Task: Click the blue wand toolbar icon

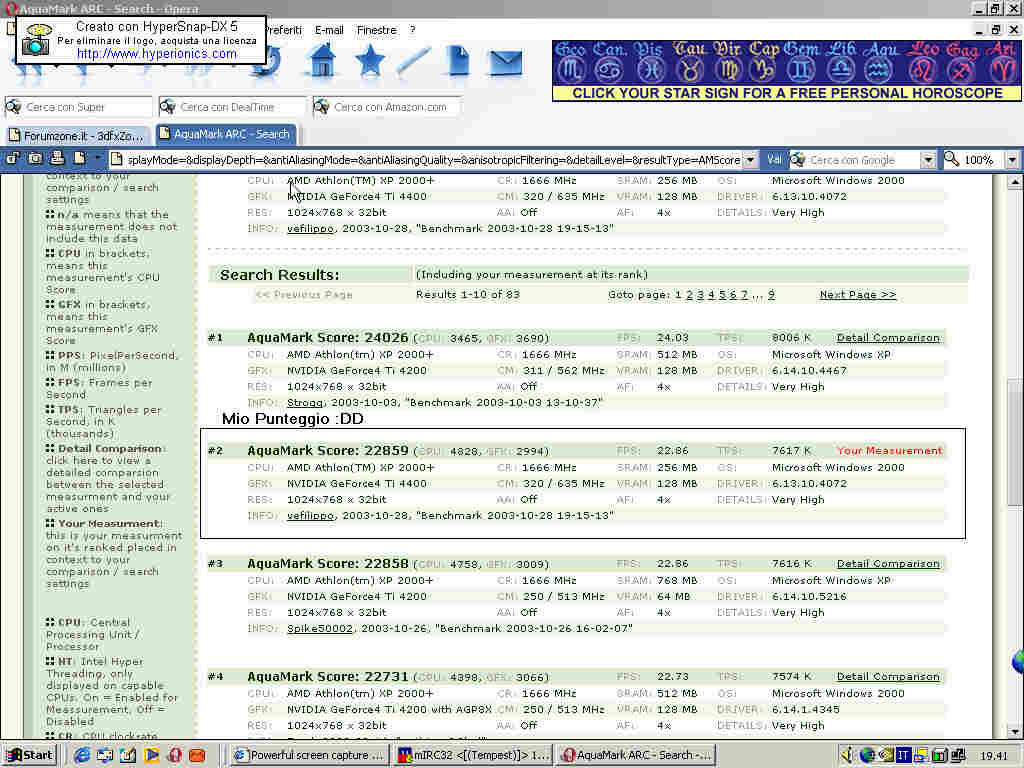Action: (x=413, y=61)
